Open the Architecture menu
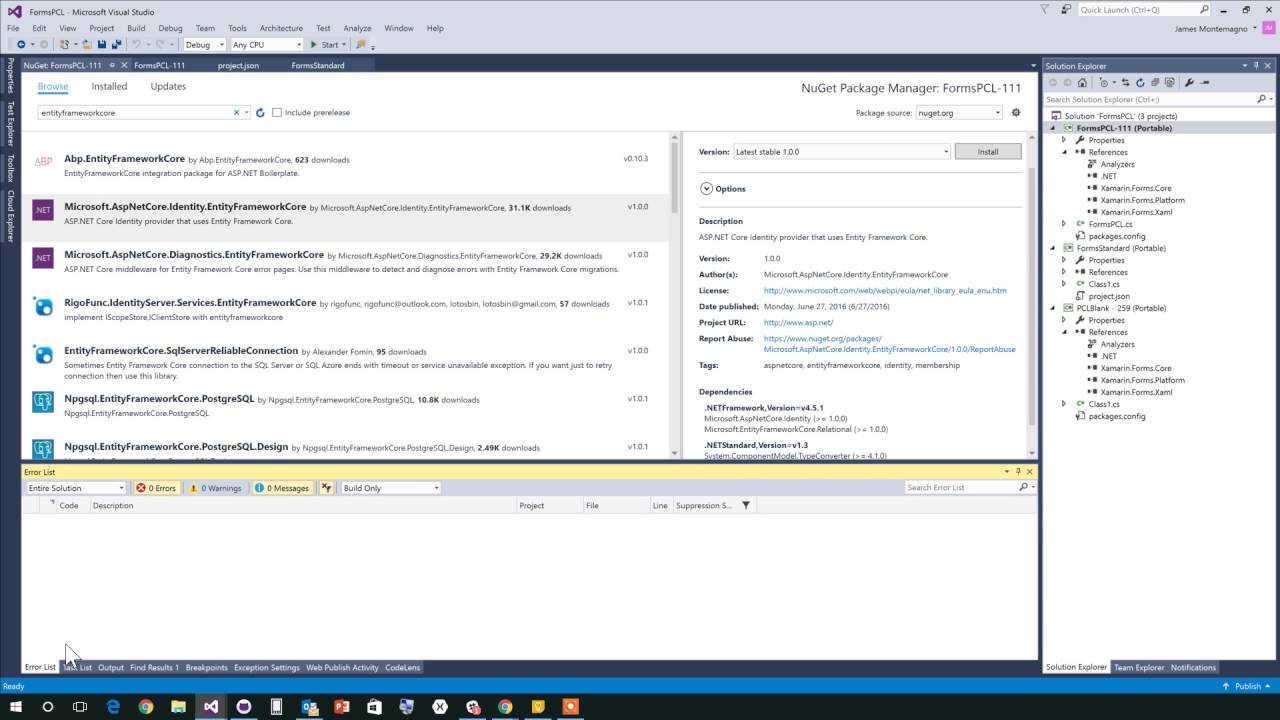 click(281, 28)
